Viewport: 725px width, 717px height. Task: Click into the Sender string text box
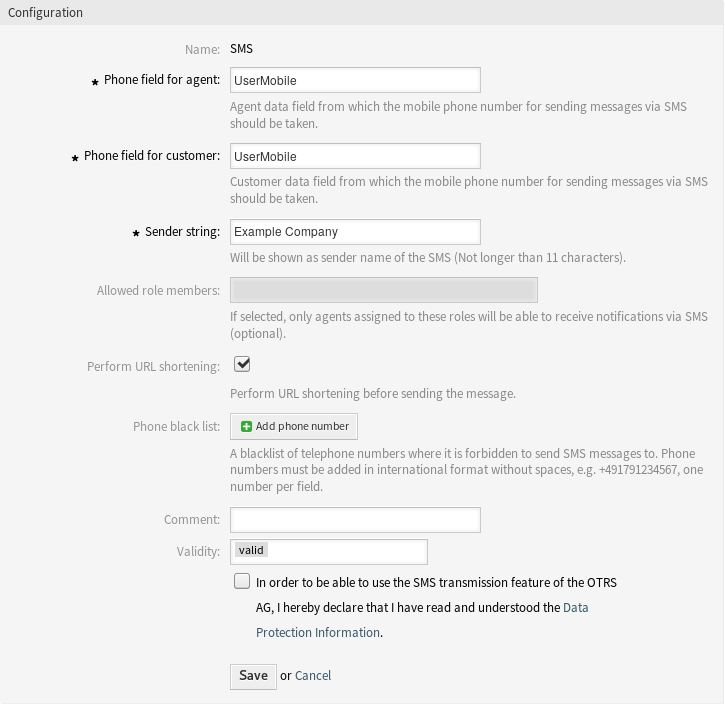pyautogui.click(x=355, y=232)
